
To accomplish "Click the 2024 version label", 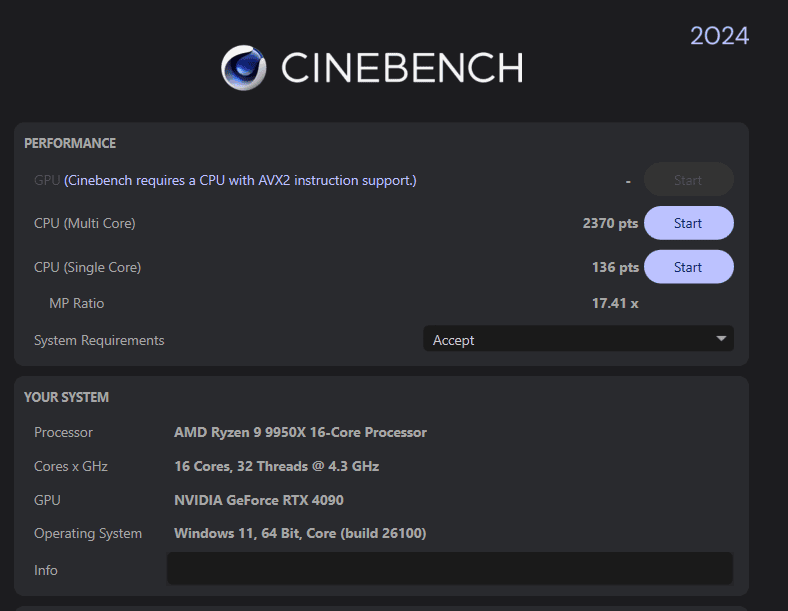I will [719, 36].
